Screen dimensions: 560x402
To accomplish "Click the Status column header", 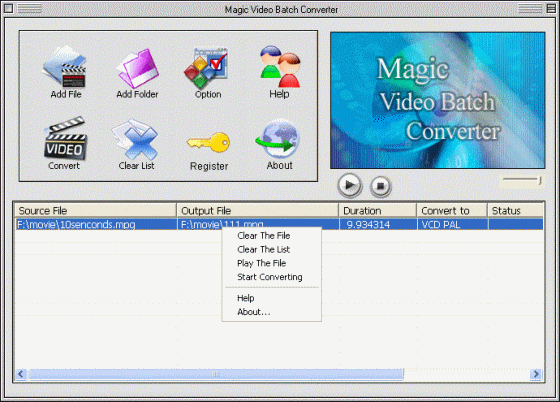I will click(x=516, y=211).
